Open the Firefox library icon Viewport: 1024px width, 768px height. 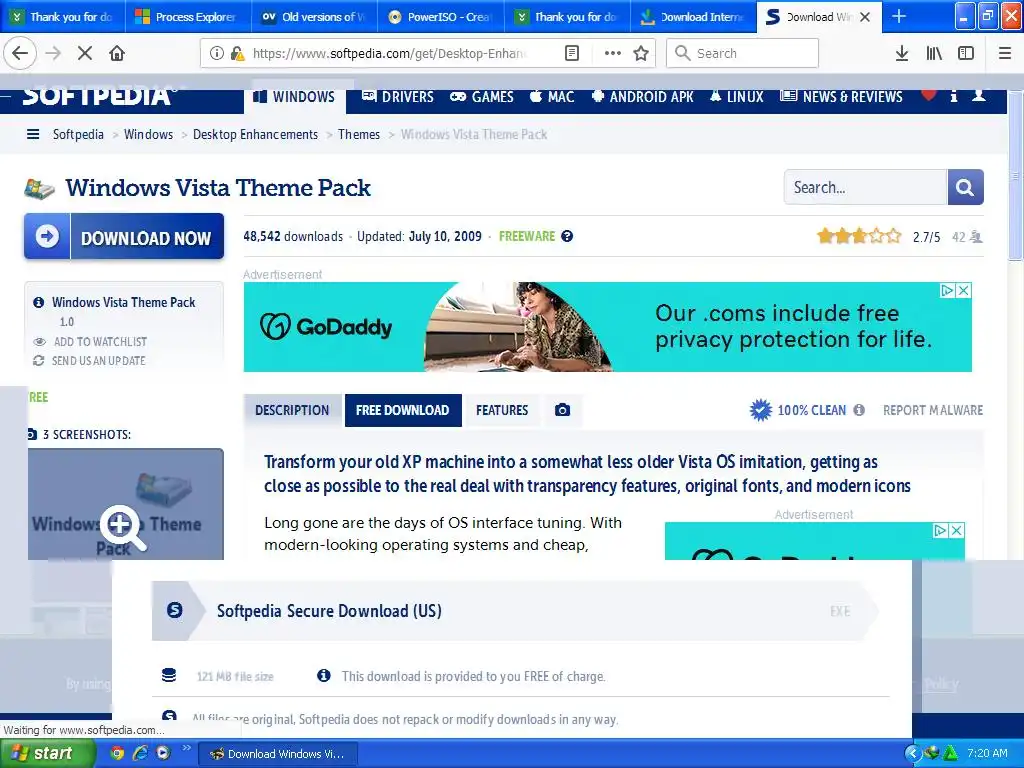[x=935, y=54]
